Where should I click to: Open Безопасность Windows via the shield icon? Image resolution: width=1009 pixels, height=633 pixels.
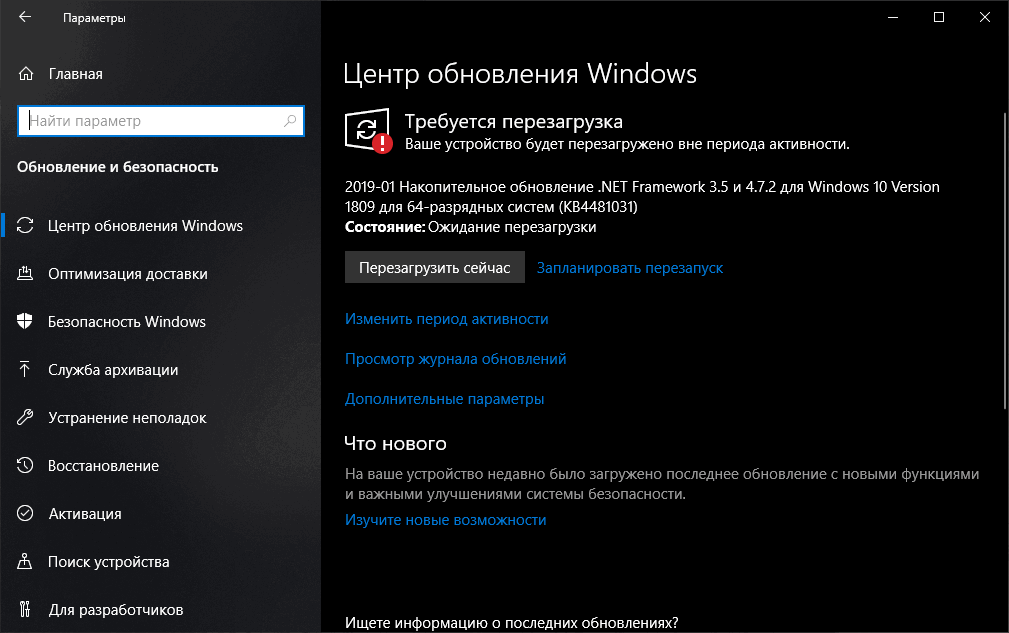point(27,322)
